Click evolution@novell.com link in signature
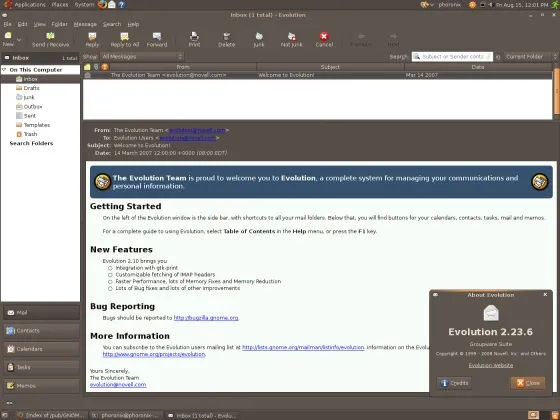560x420 pixels. [118, 385]
